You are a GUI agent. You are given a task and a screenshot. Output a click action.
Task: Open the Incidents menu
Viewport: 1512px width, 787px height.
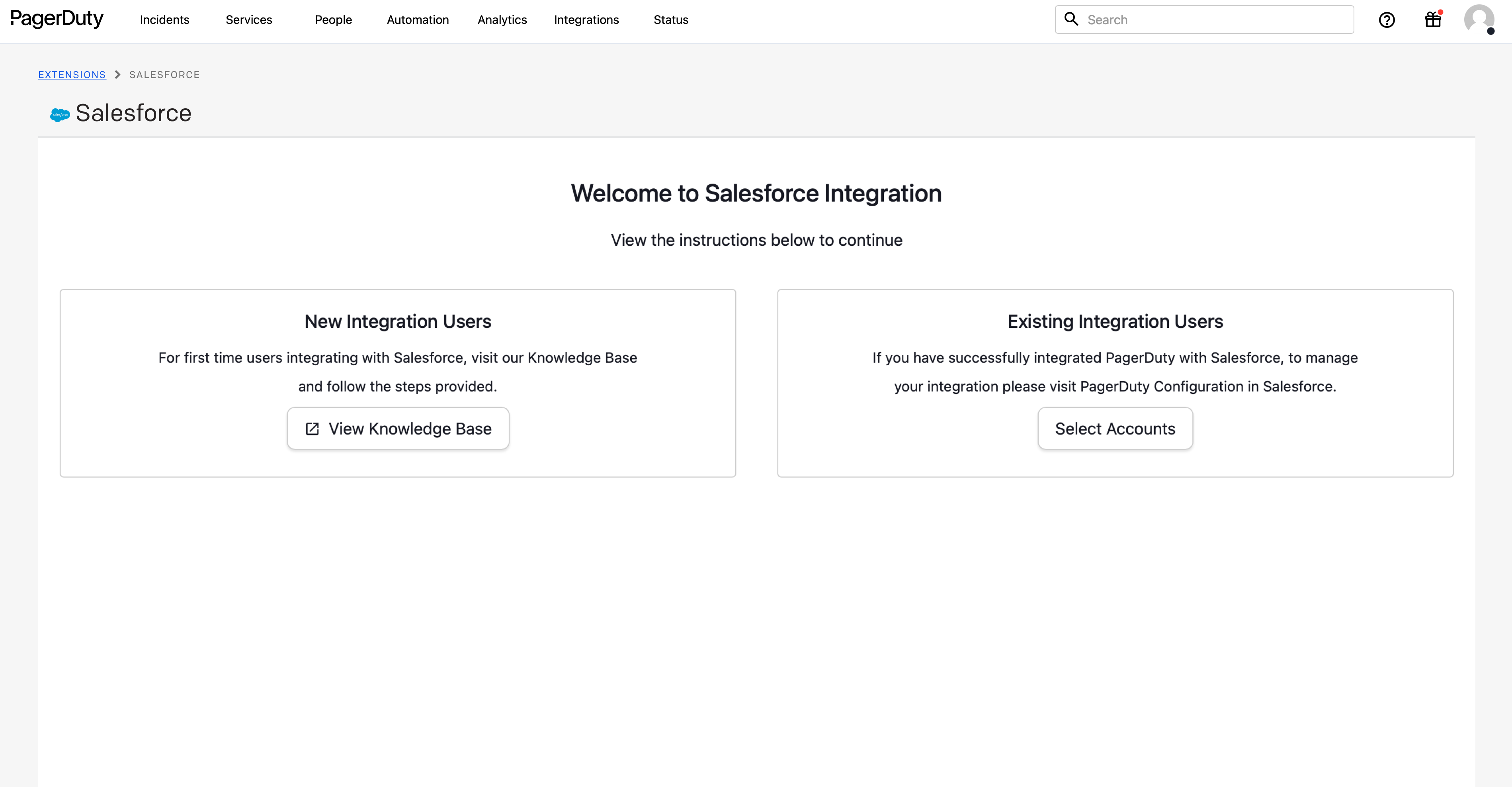pyautogui.click(x=164, y=20)
